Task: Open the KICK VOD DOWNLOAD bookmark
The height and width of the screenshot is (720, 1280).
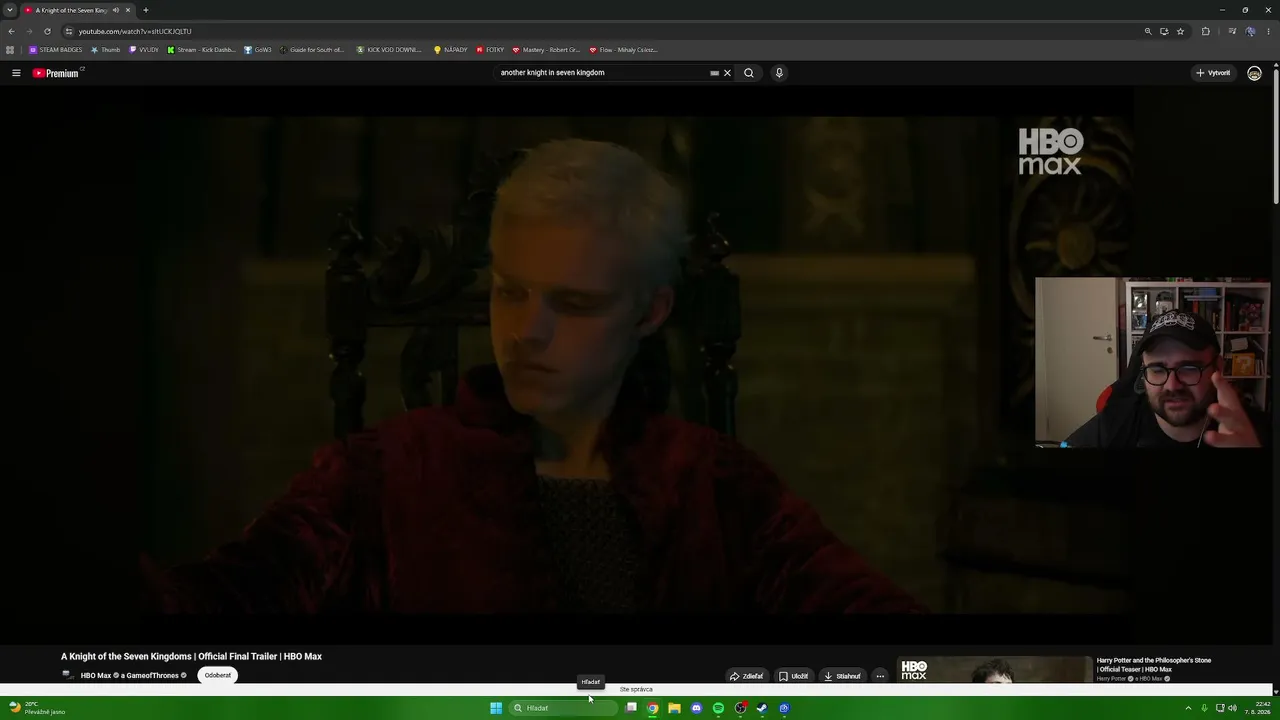Action: pos(389,50)
